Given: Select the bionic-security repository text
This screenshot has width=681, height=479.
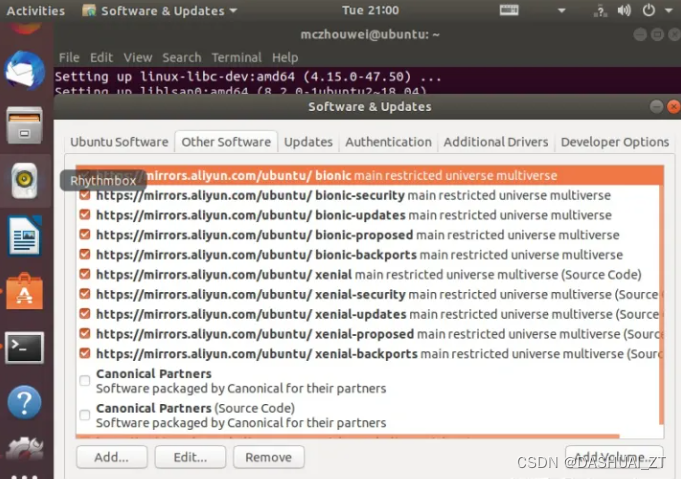Looking at the screenshot, I should click(353, 195).
